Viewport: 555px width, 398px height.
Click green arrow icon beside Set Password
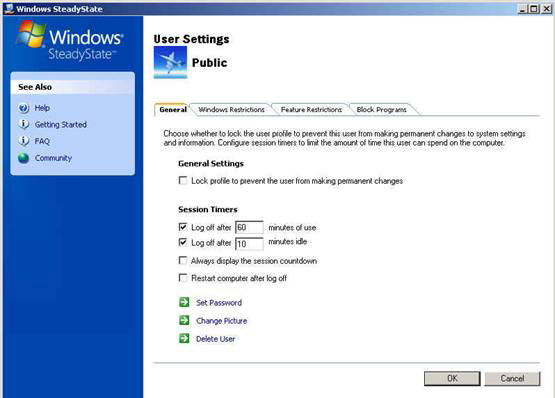click(184, 302)
